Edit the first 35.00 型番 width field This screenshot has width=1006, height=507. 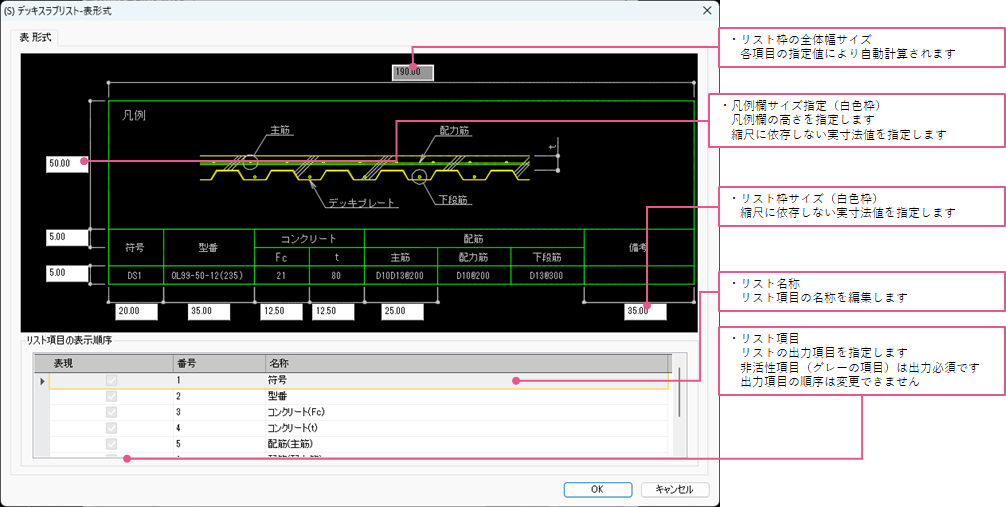click(x=209, y=311)
